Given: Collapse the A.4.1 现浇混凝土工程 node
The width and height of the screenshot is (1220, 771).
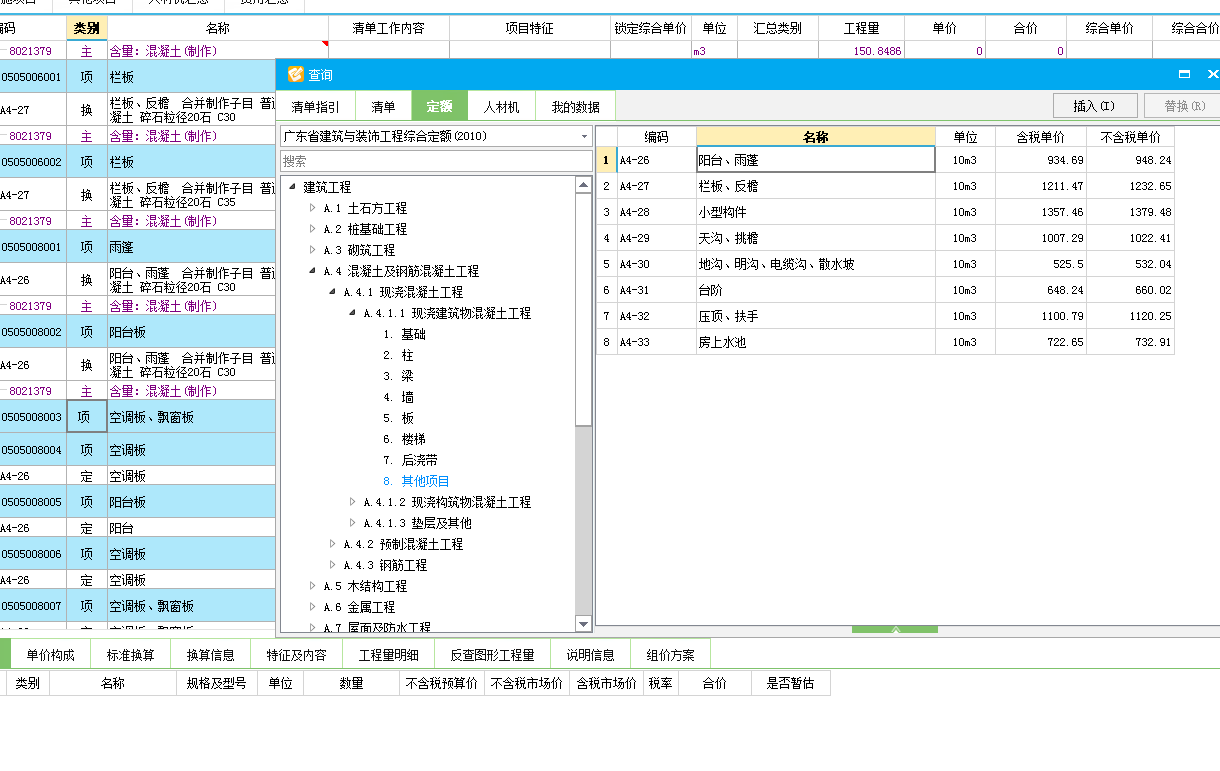Looking at the screenshot, I should click(x=332, y=292).
